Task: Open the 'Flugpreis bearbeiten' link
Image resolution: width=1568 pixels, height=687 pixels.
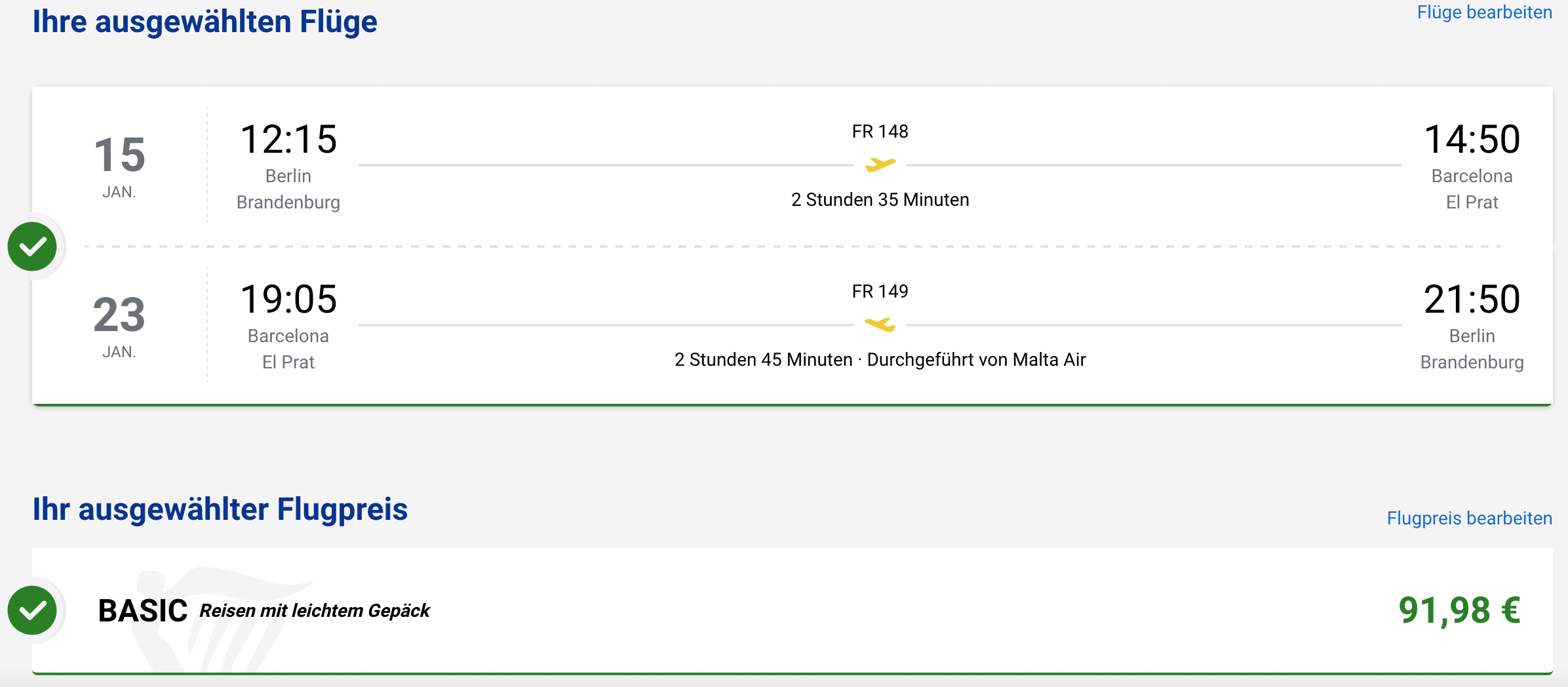Action: (1469, 519)
